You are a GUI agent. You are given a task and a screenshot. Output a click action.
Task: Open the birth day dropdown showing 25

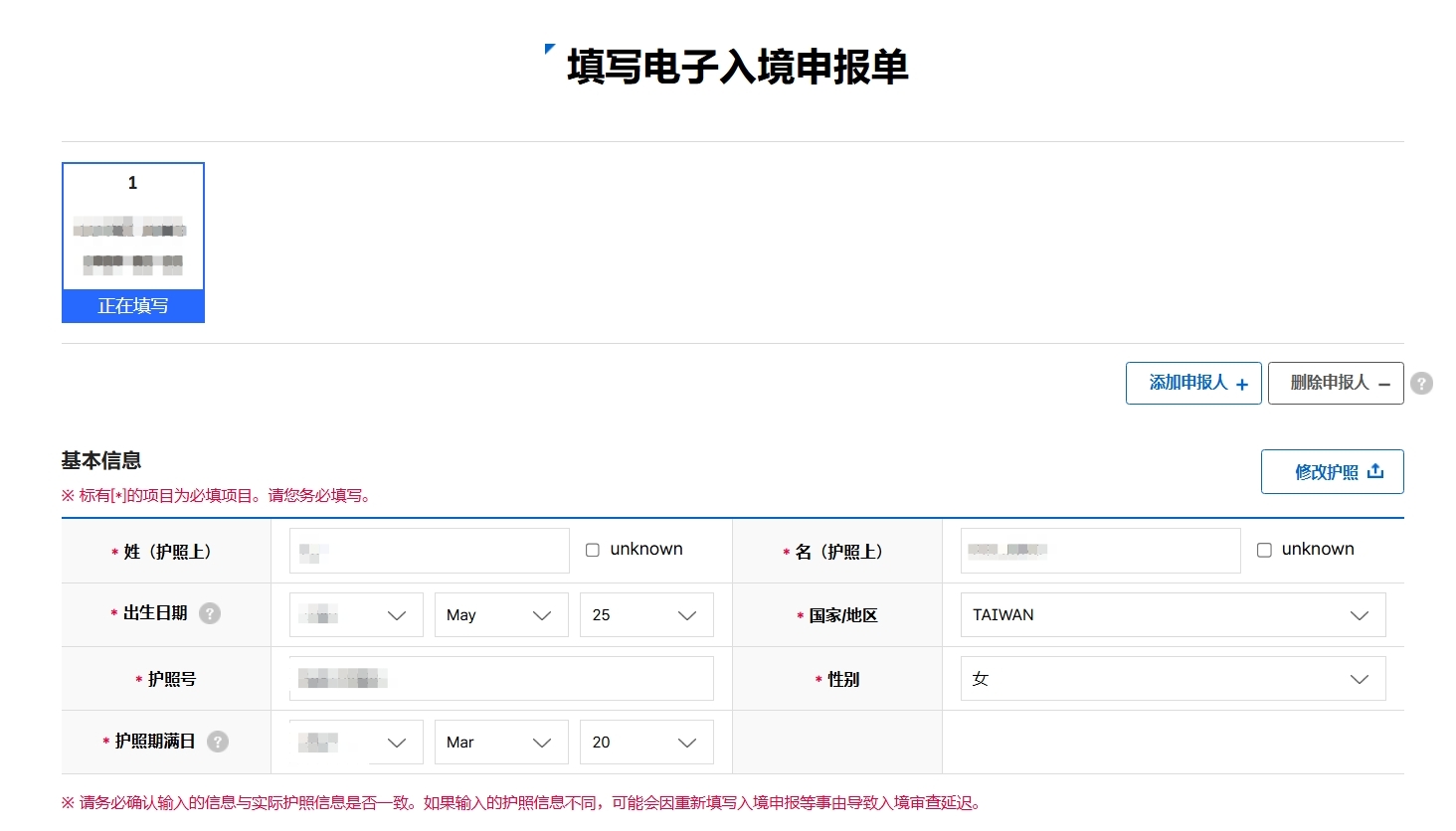click(646, 615)
